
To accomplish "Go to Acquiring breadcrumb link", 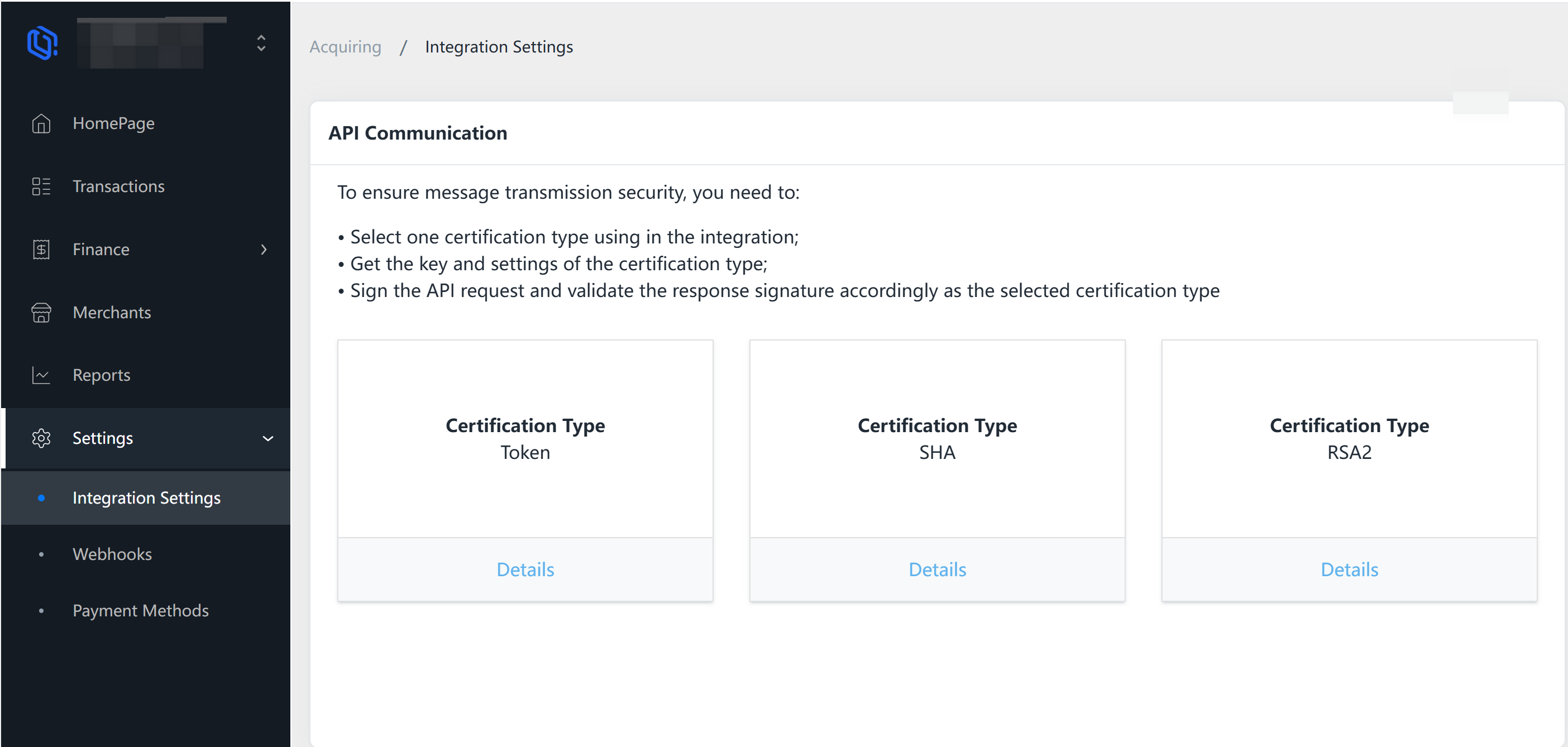I will pyautogui.click(x=345, y=47).
